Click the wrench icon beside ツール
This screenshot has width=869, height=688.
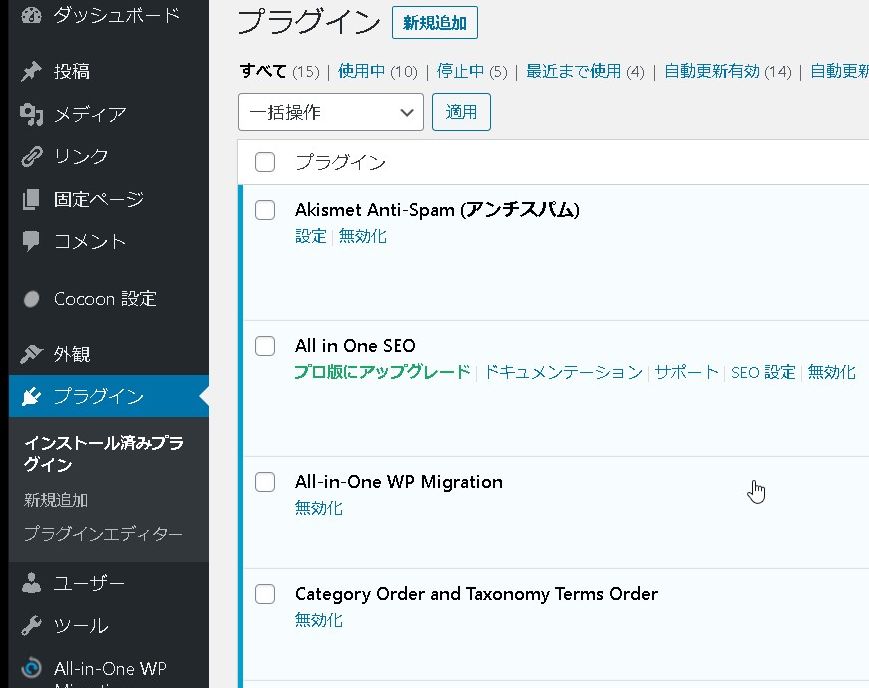click(32, 626)
